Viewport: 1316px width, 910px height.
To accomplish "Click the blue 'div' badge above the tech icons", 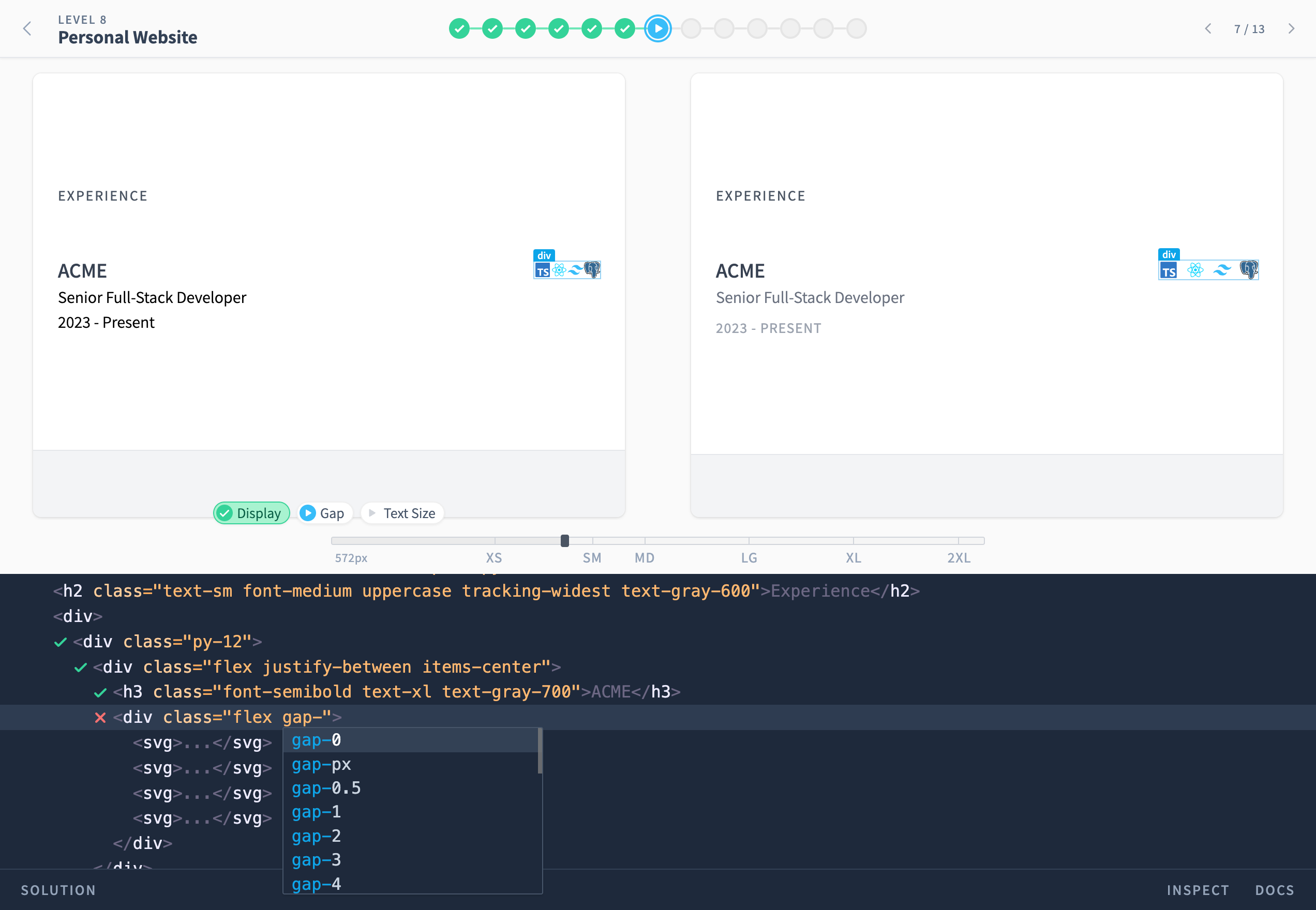I will (x=543, y=255).
